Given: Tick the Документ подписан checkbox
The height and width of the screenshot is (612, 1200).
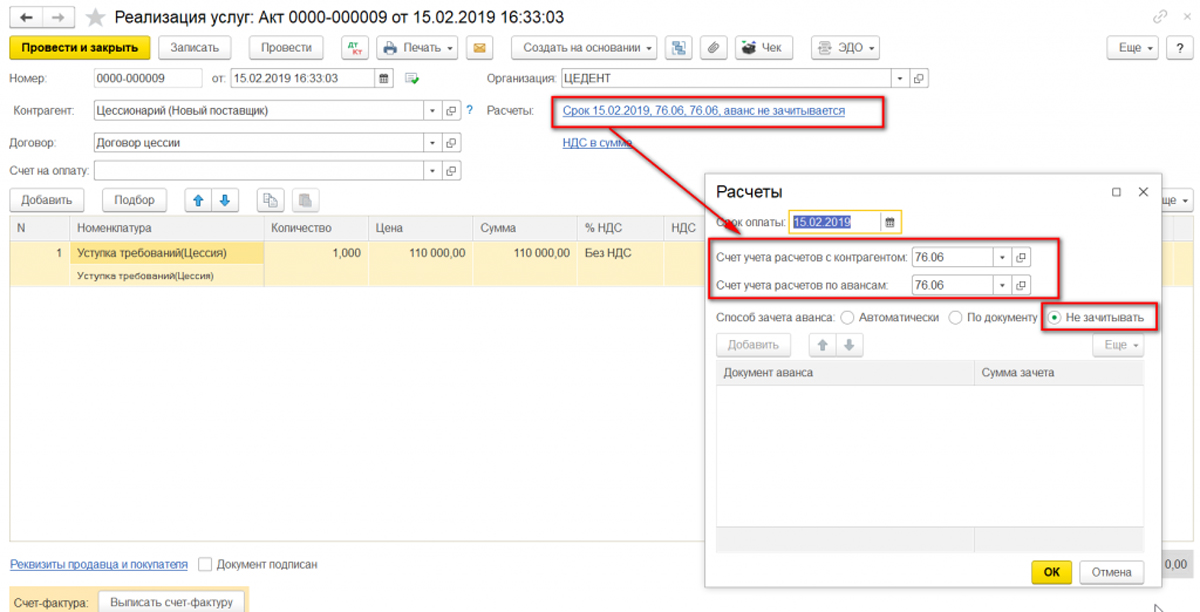Looking at the screenshot, I should click(x=205, y=564).
